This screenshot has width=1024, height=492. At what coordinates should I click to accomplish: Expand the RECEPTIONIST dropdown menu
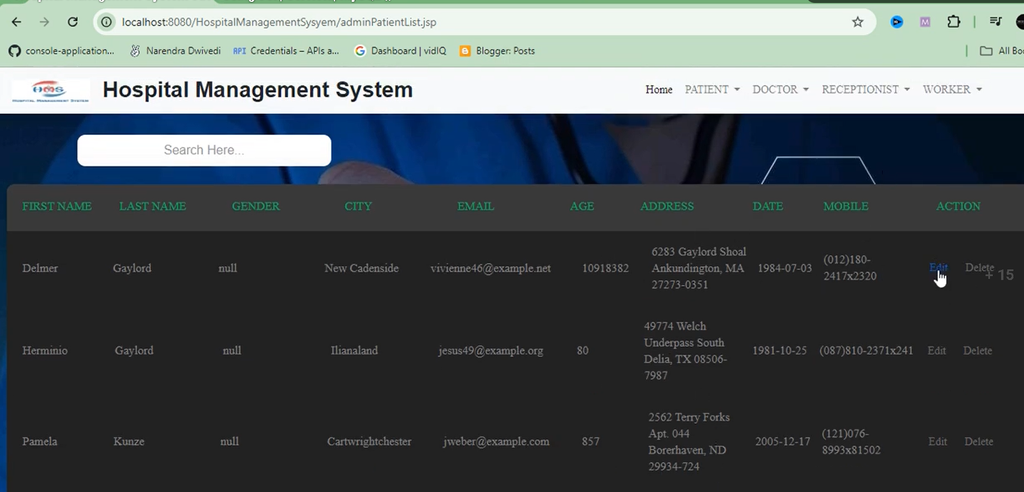[x=865, y=90]
